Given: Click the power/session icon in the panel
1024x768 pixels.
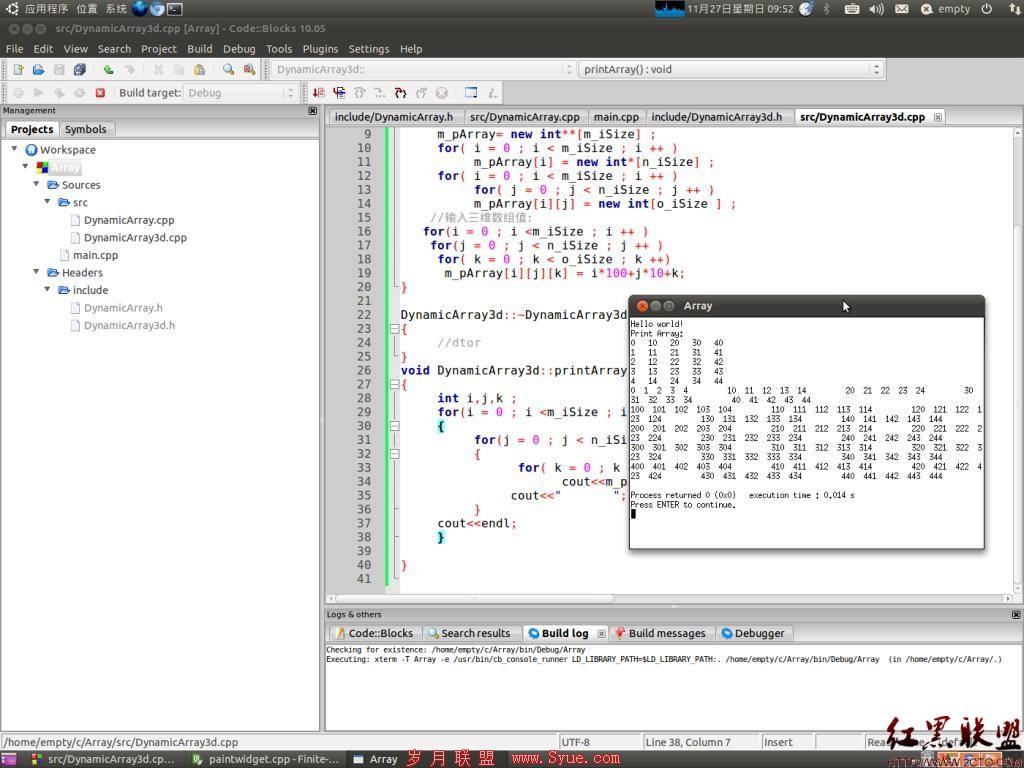Looking at the screenshot, I should [x=986, y=9].
